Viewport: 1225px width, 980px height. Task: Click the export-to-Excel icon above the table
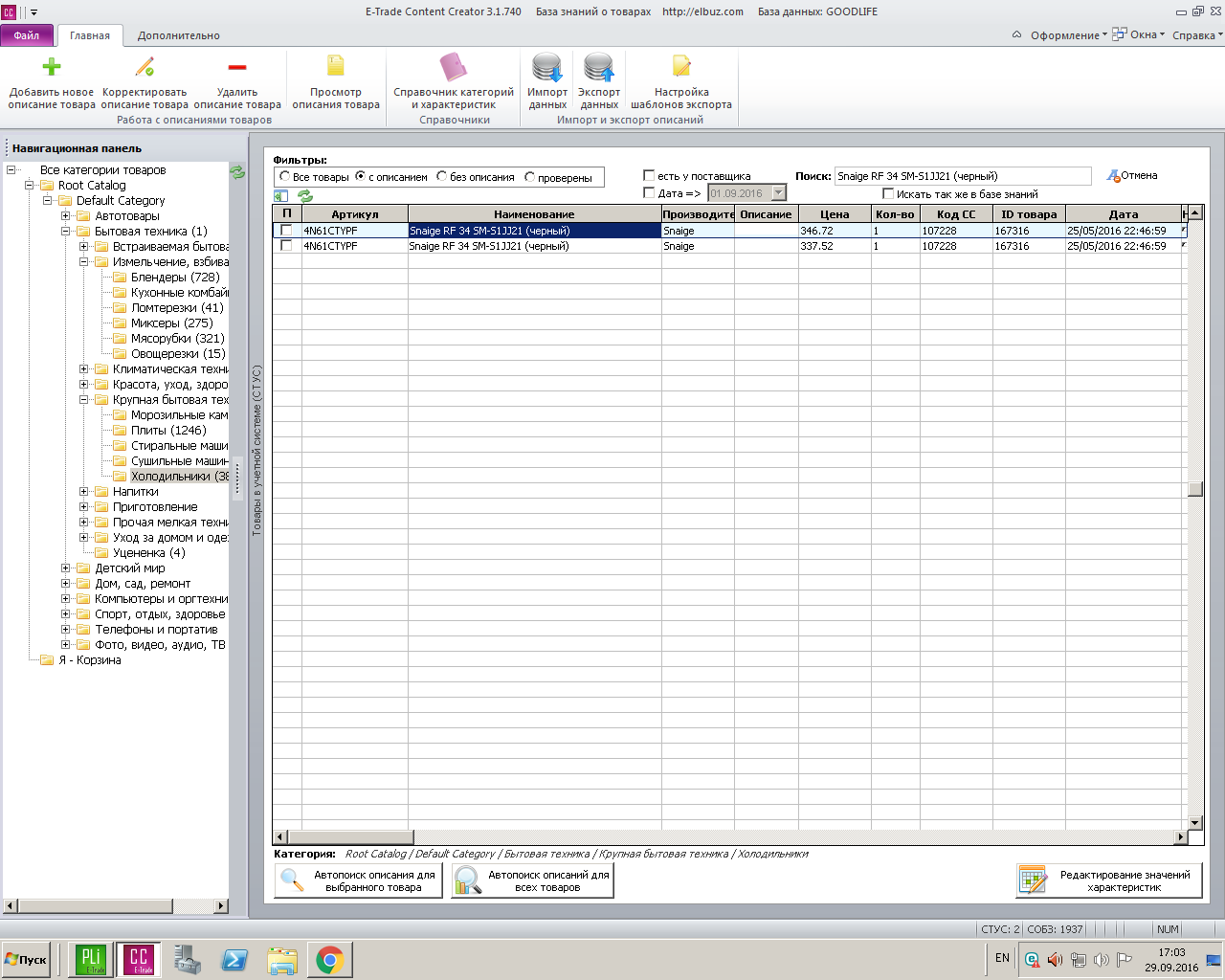click(280, 195)
